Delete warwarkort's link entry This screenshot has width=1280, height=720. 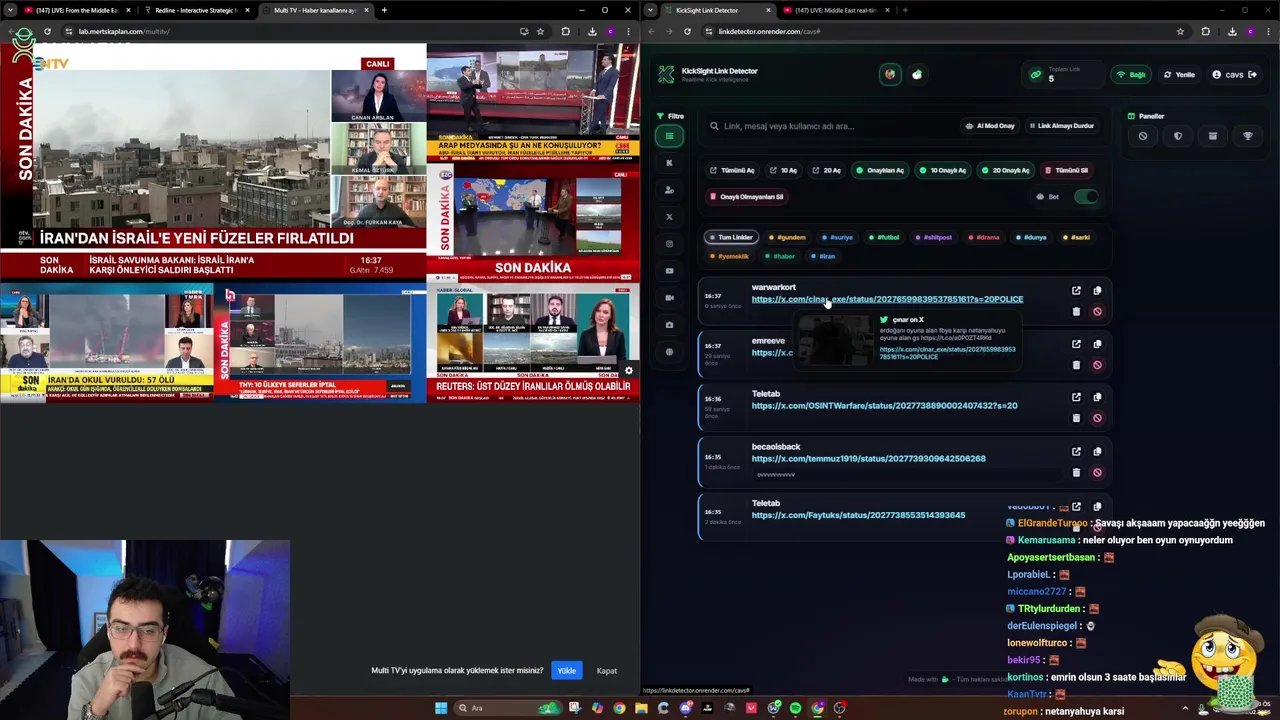tap(1076, 312)
